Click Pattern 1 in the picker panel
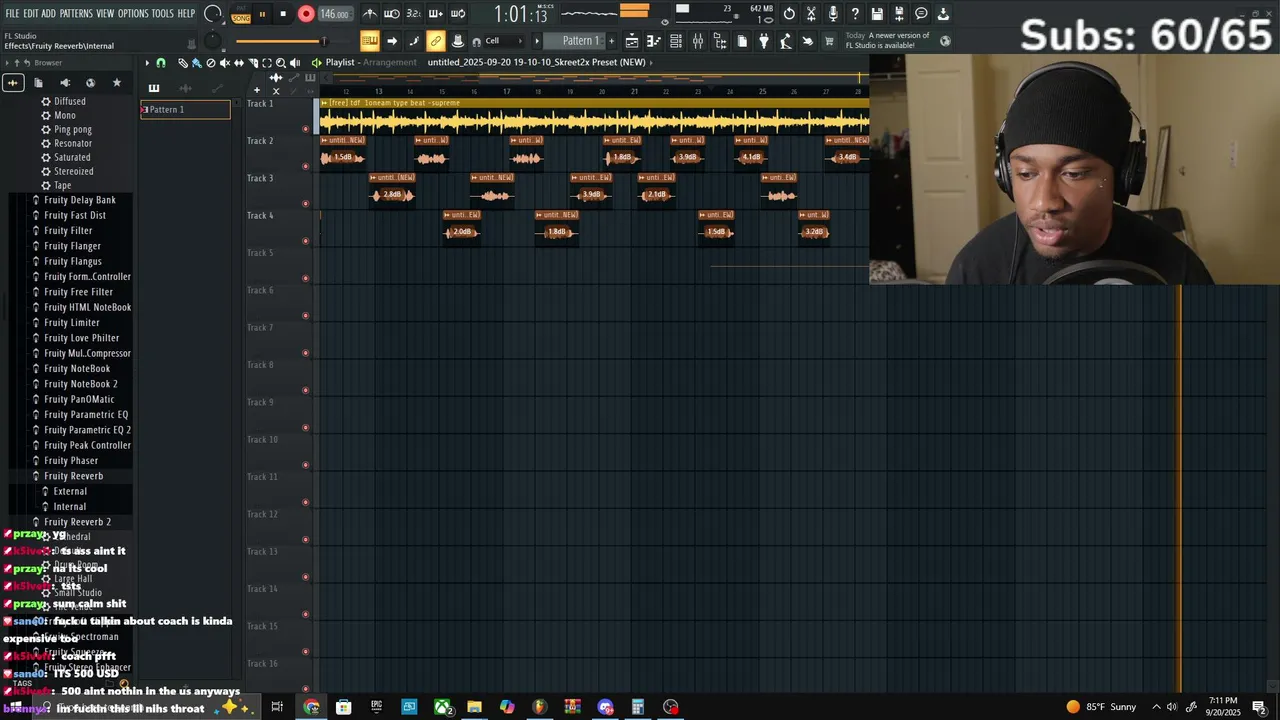The height and width of the screenshot is (720, 1280). point(185,110)
